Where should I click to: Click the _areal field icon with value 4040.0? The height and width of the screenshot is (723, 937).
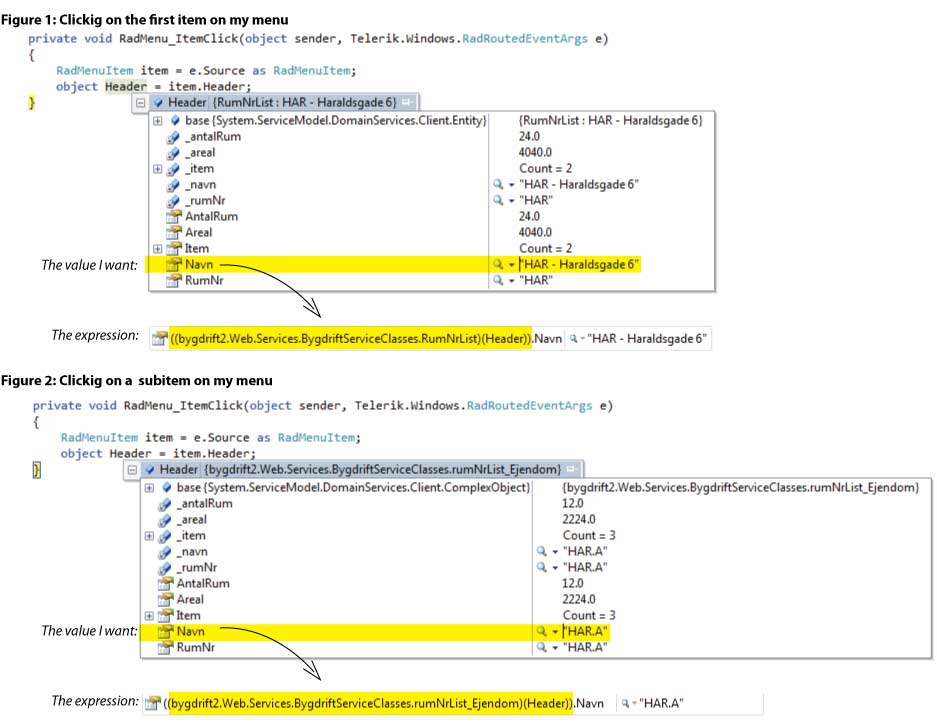(173, 154)
